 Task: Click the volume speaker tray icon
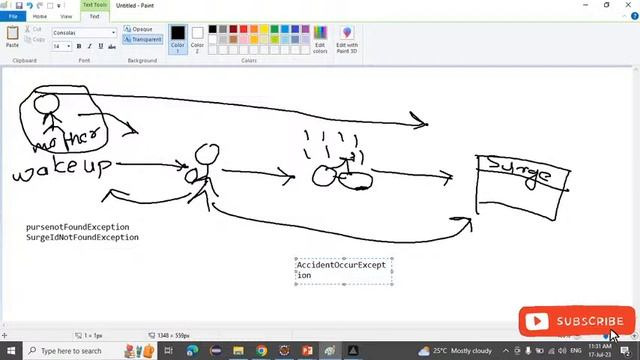(x=562, y=351)
